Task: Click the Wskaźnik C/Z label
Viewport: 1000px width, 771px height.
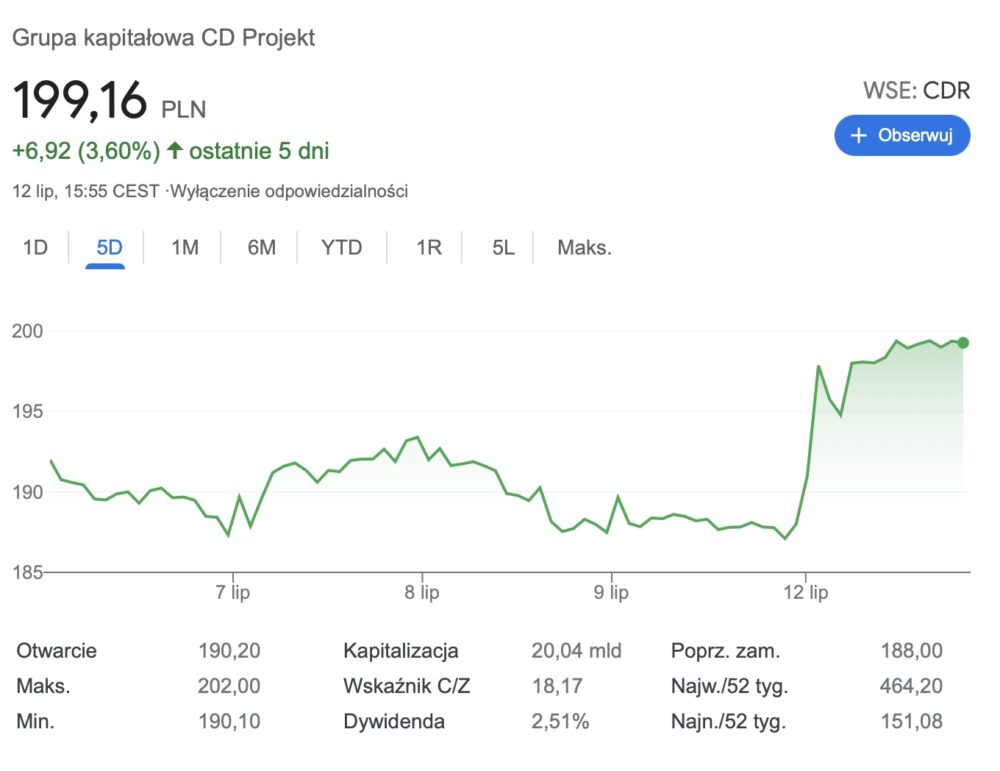Action: coord(406,686)
